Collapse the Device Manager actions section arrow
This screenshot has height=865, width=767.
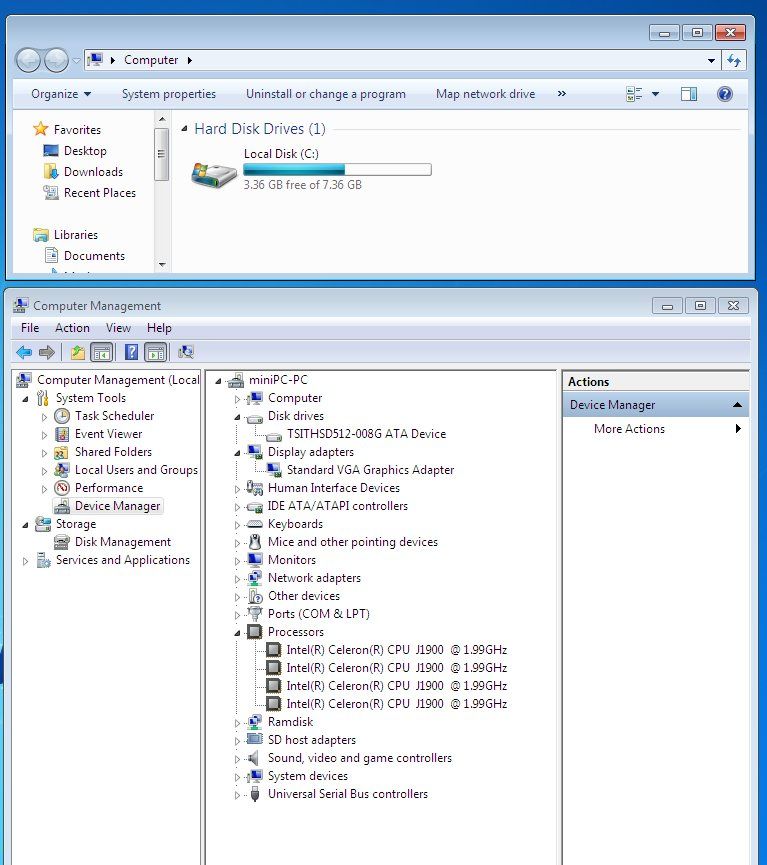737,405
